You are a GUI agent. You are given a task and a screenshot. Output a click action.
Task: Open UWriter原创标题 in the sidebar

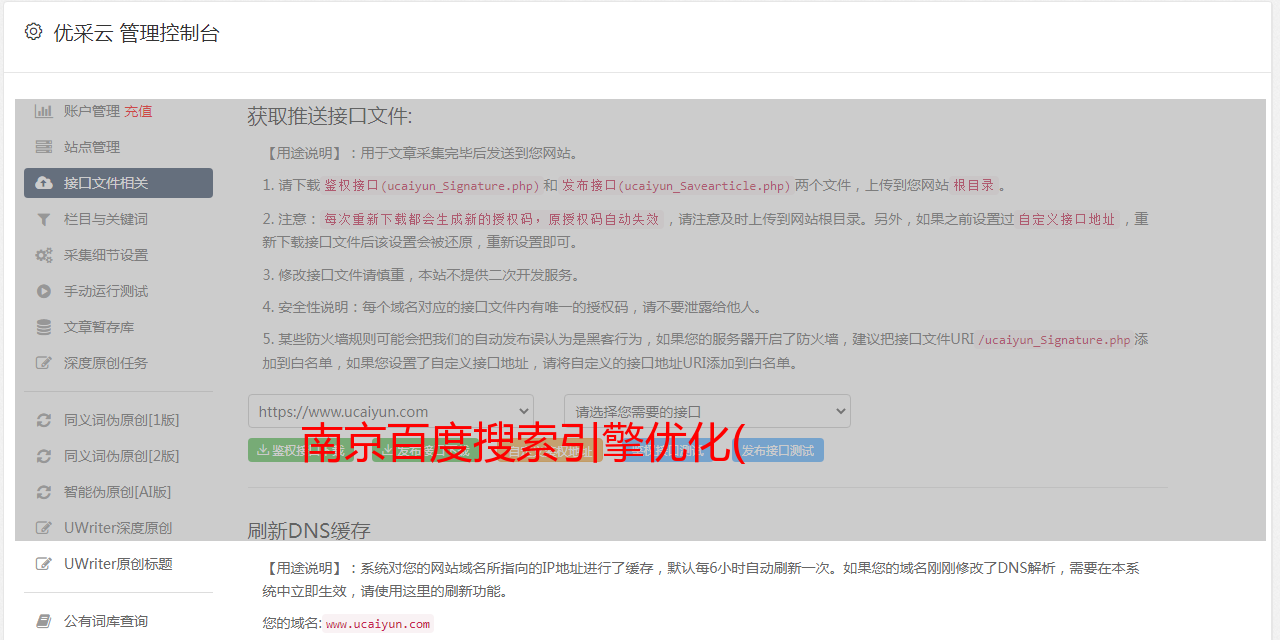118,564
